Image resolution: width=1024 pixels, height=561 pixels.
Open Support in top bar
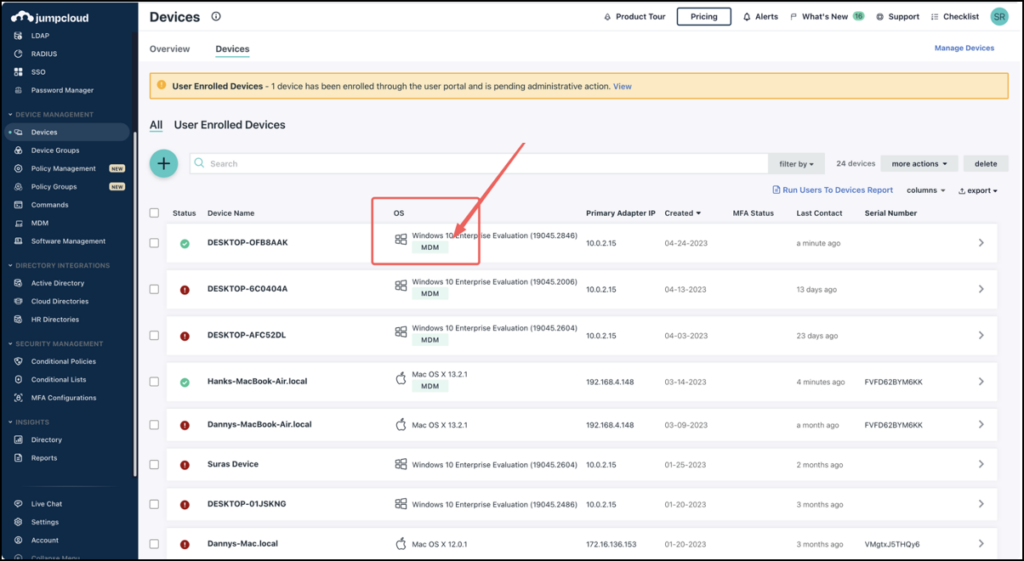(x=897, y=17)
